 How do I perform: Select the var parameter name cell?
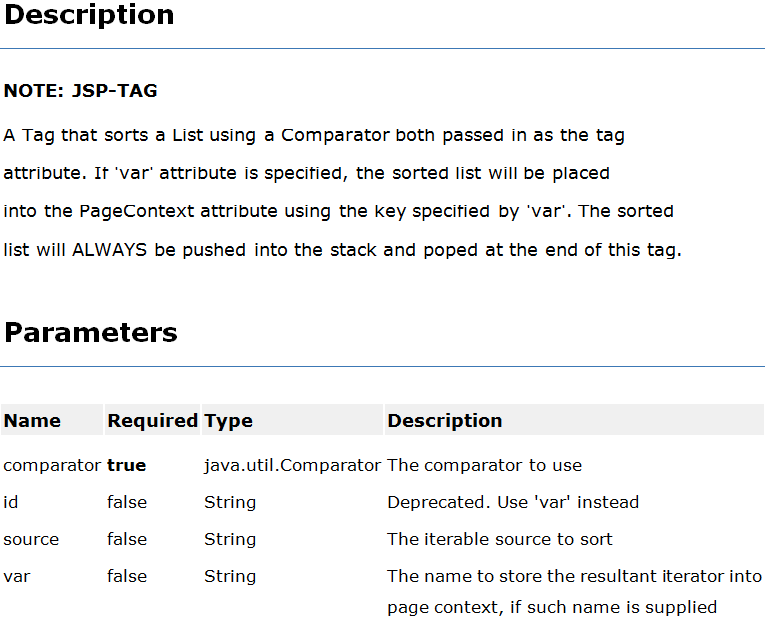pos(16,576)
